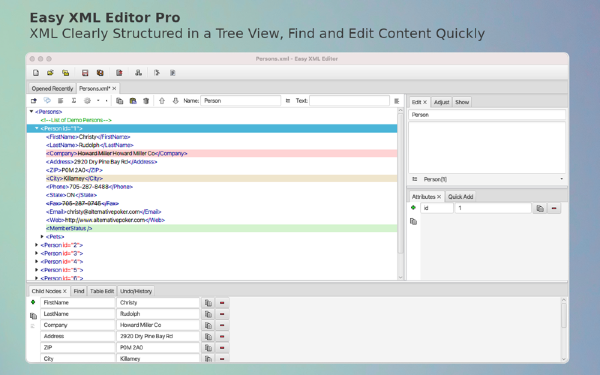The width and height of the screenshot is (600, 375).
Task: Click the Person element name field in Edit panel
Action: (x=487, y=115)
